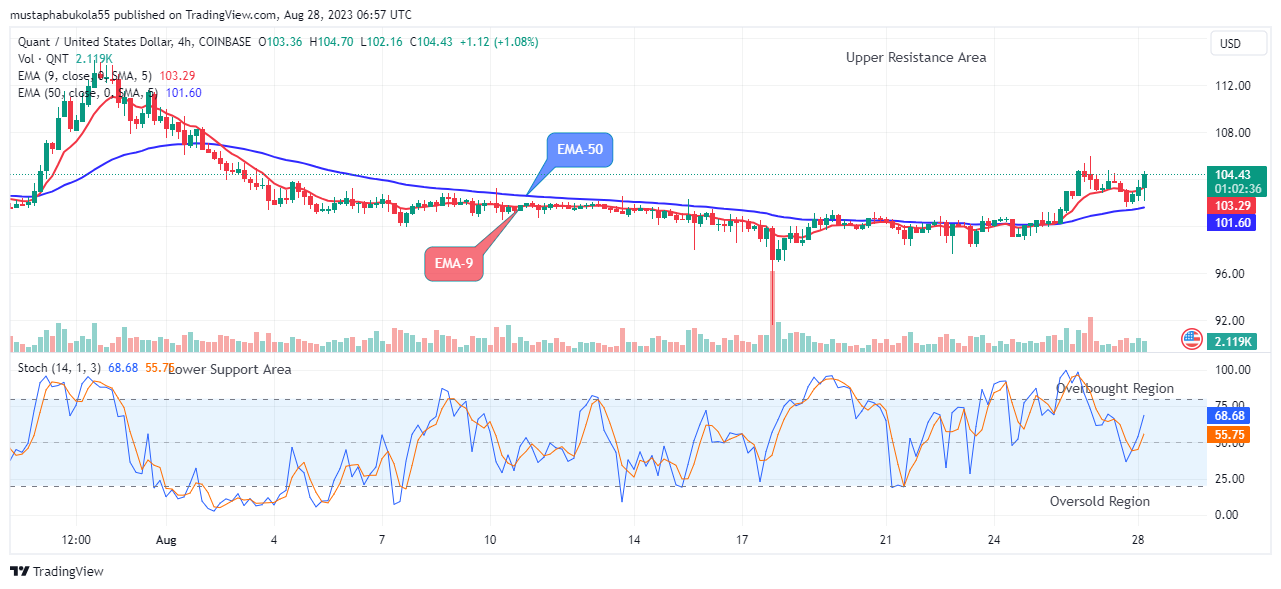This screenshot has height=589, width=1281.
Task: Select the Overbought Region text annotation
Action: coord(1115,388)
